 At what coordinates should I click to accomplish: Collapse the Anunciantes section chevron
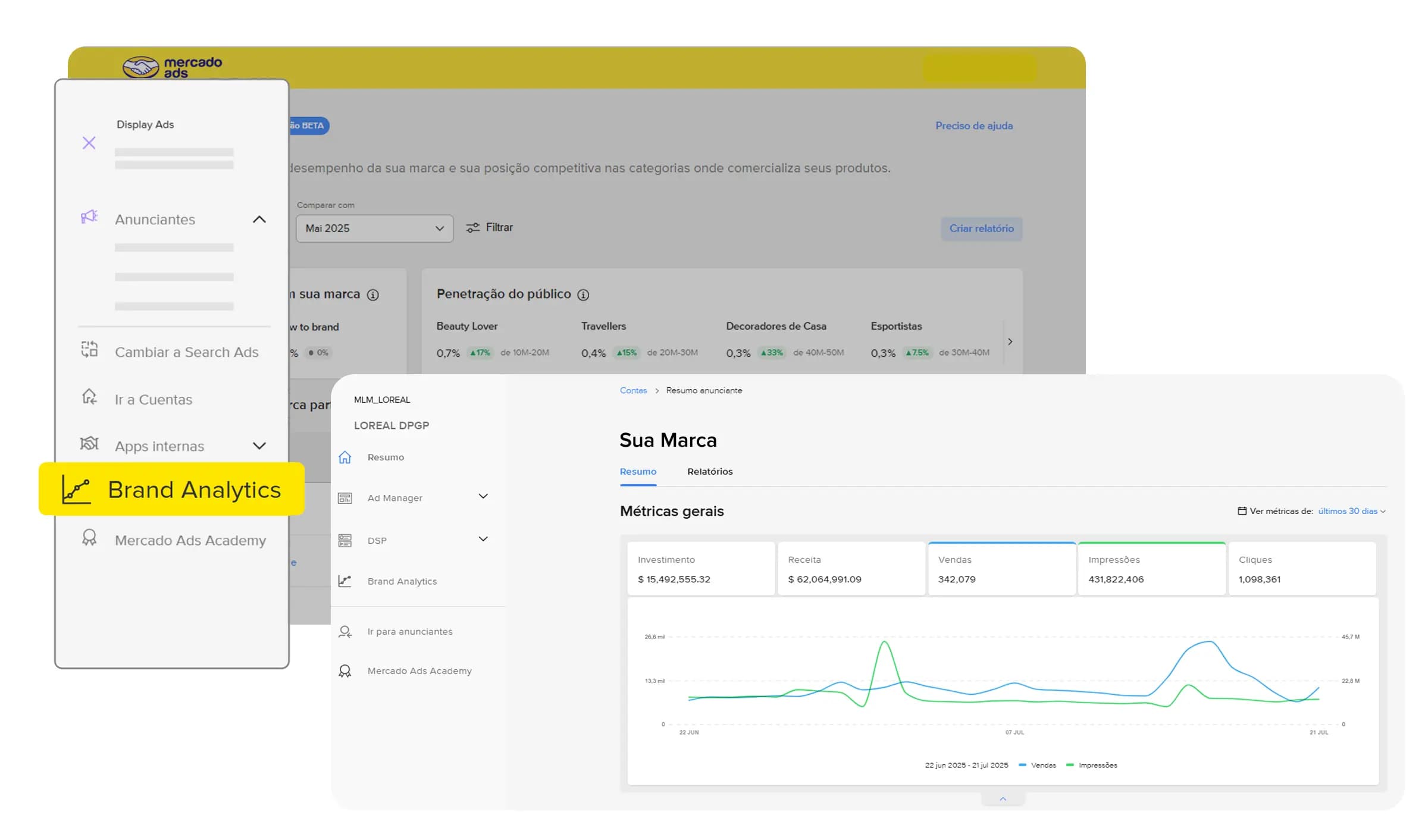click(x=259, y=220)
